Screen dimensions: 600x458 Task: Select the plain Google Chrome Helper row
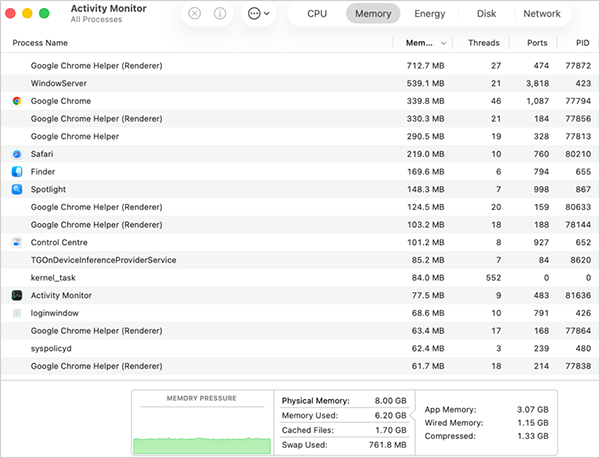300,136
